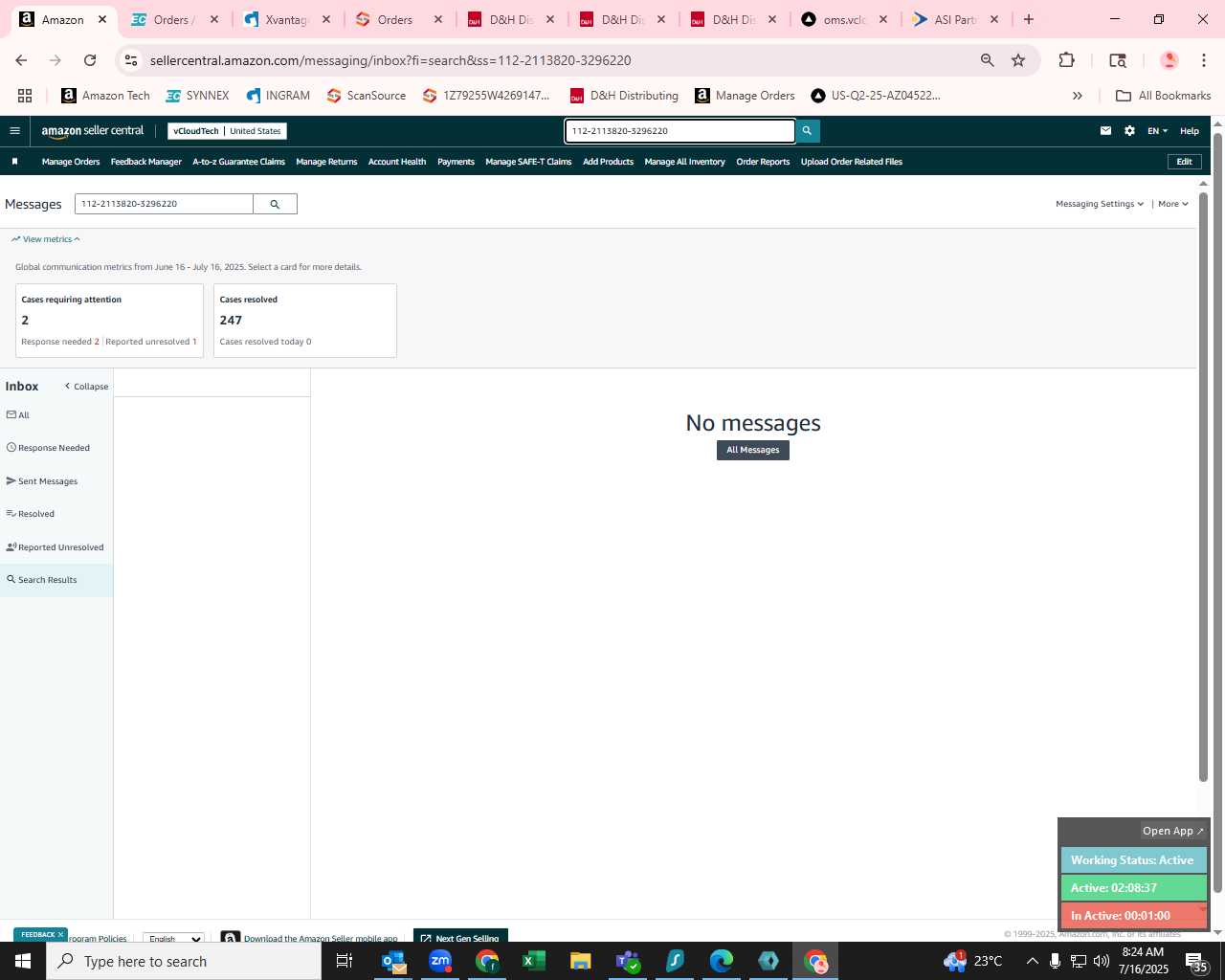Open Payments in the nav bar
The image size is (1225, 980).
pos(456,162)
